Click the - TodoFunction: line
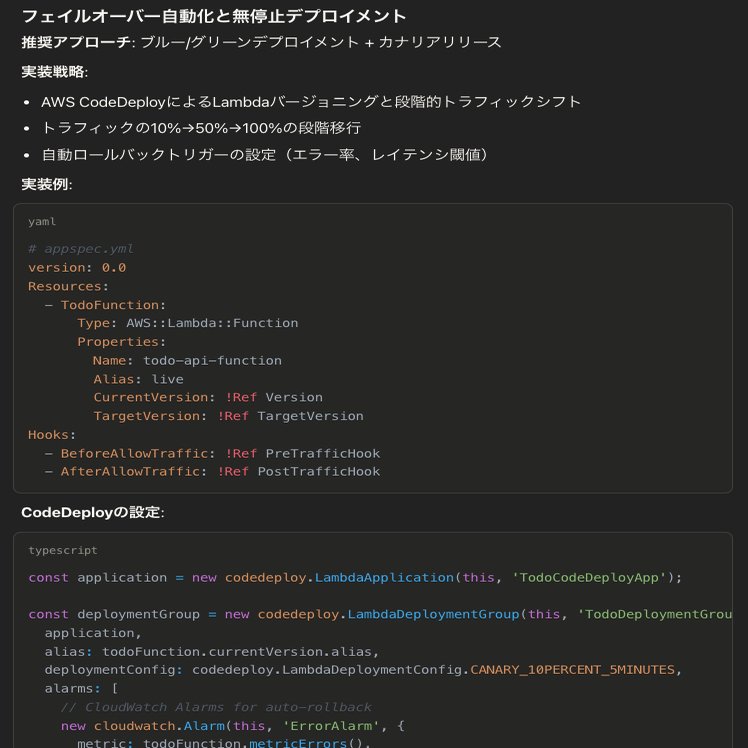This screenshot has width=748, height=748. [105, 305]
